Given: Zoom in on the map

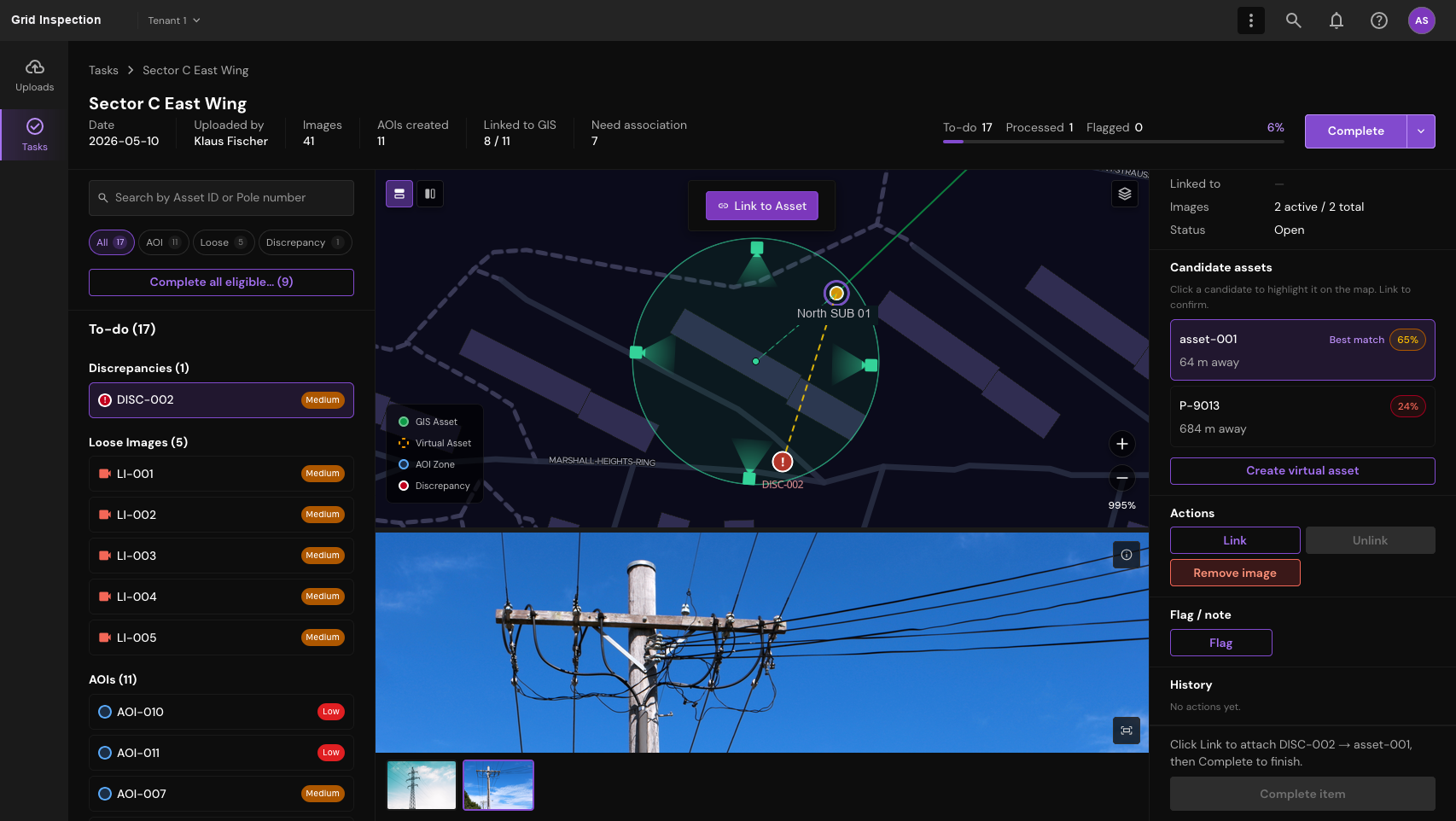Looking at the screenshot, I should [x=1122, y=444].
